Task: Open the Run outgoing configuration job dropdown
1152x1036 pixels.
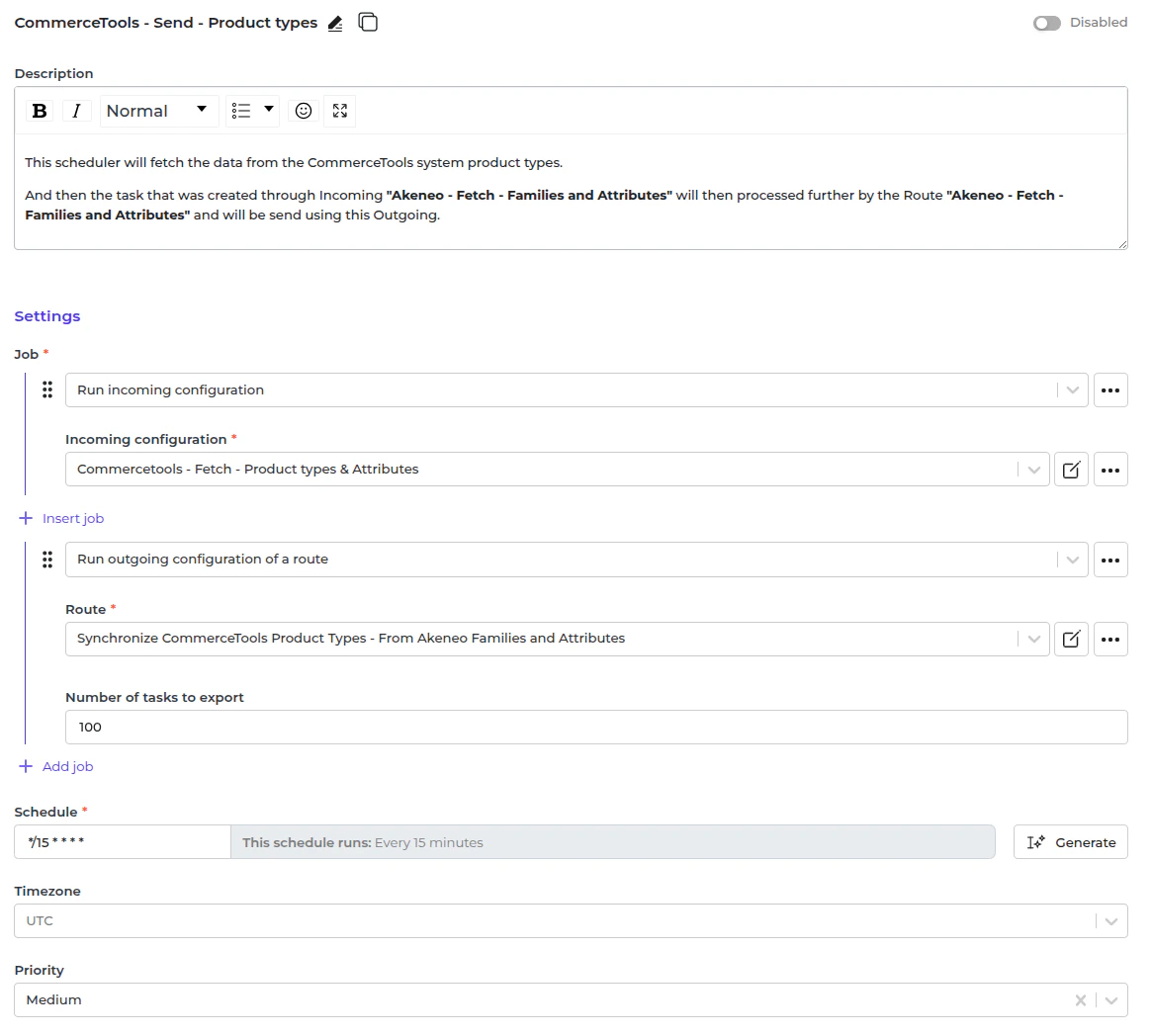Action: (576, 560)
